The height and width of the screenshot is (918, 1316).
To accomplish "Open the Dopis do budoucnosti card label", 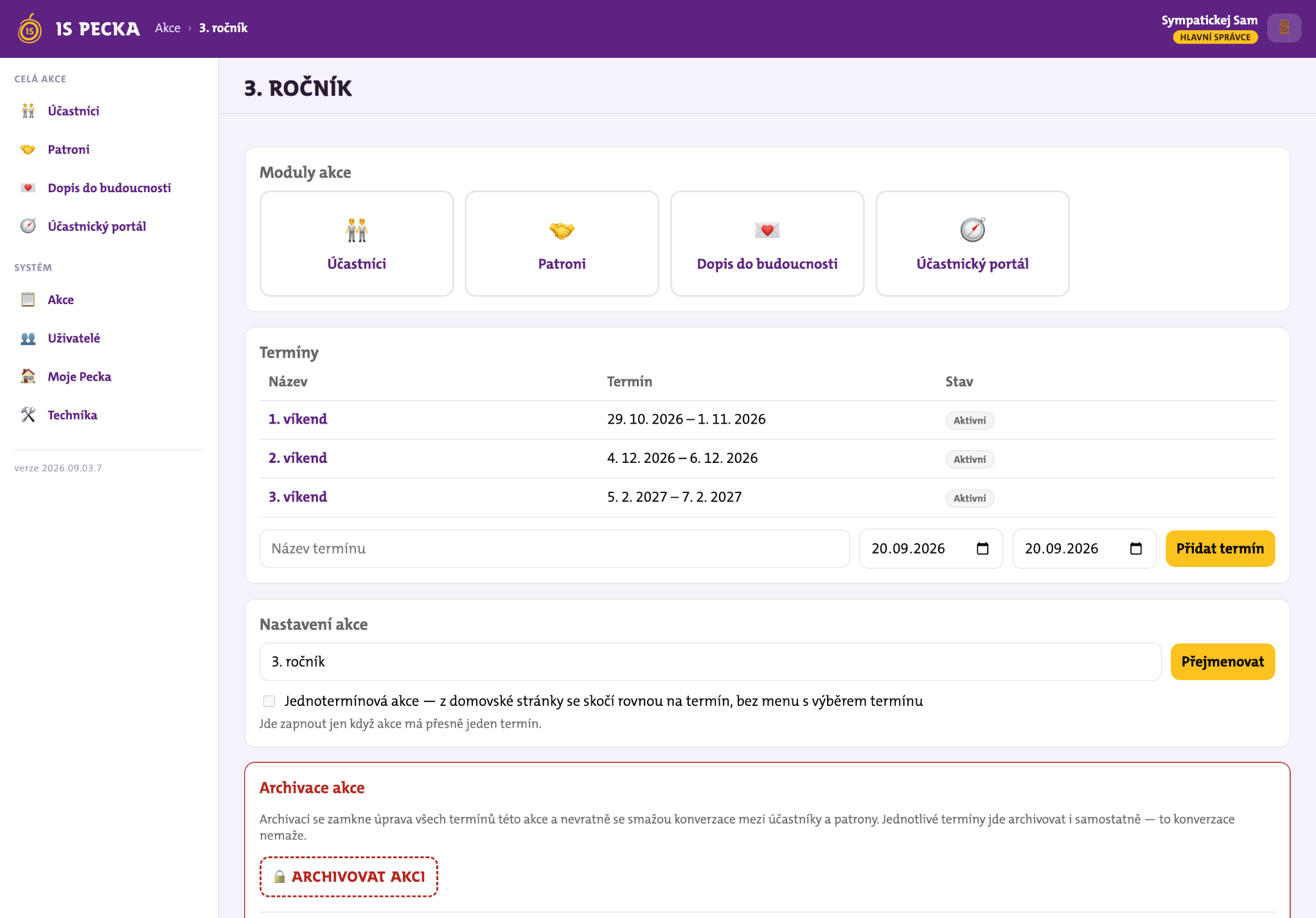I will click(767, 264).
